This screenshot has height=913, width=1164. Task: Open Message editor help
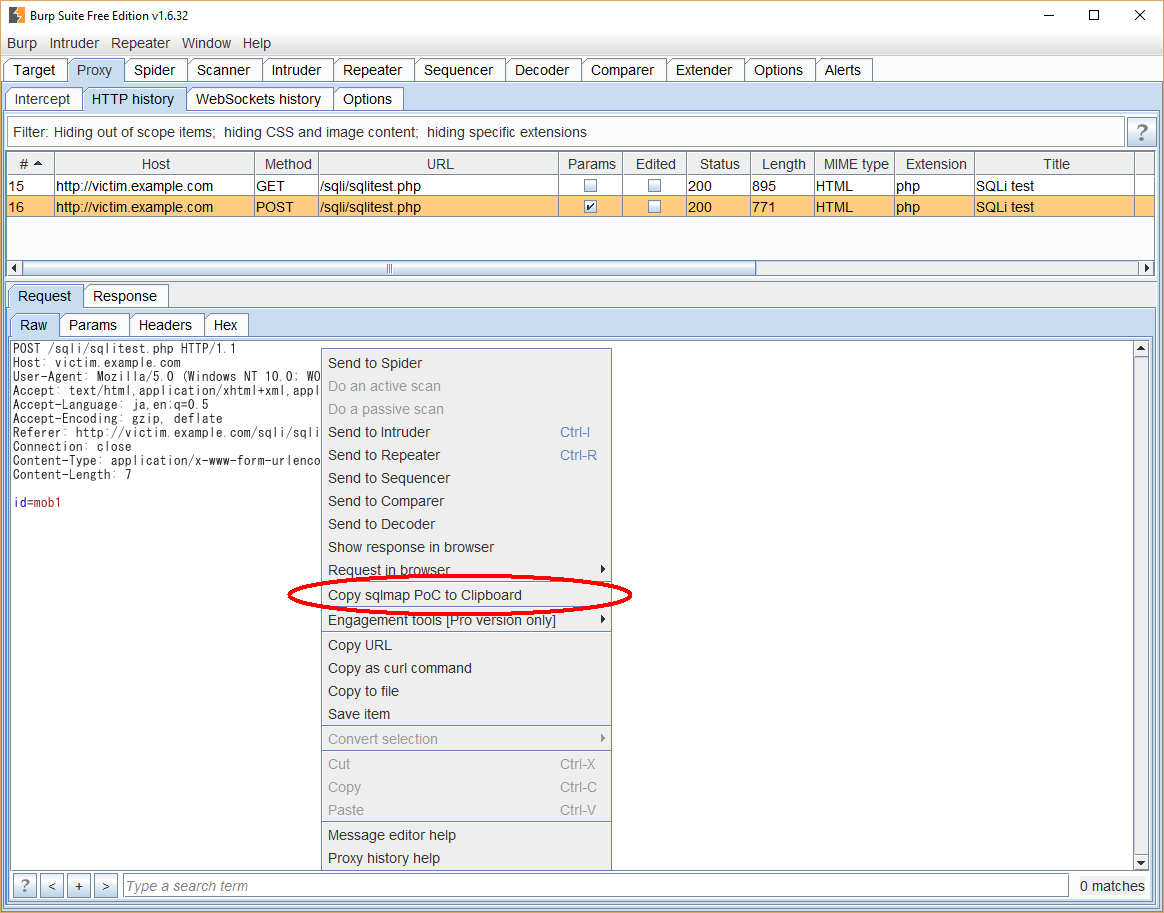point(466,835)
